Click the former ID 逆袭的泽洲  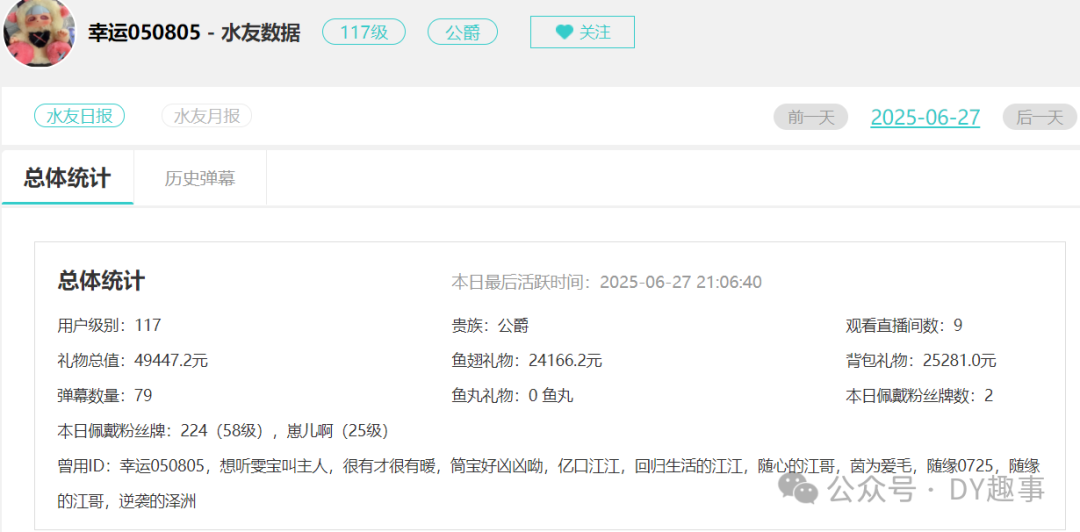tap(157, 502)
